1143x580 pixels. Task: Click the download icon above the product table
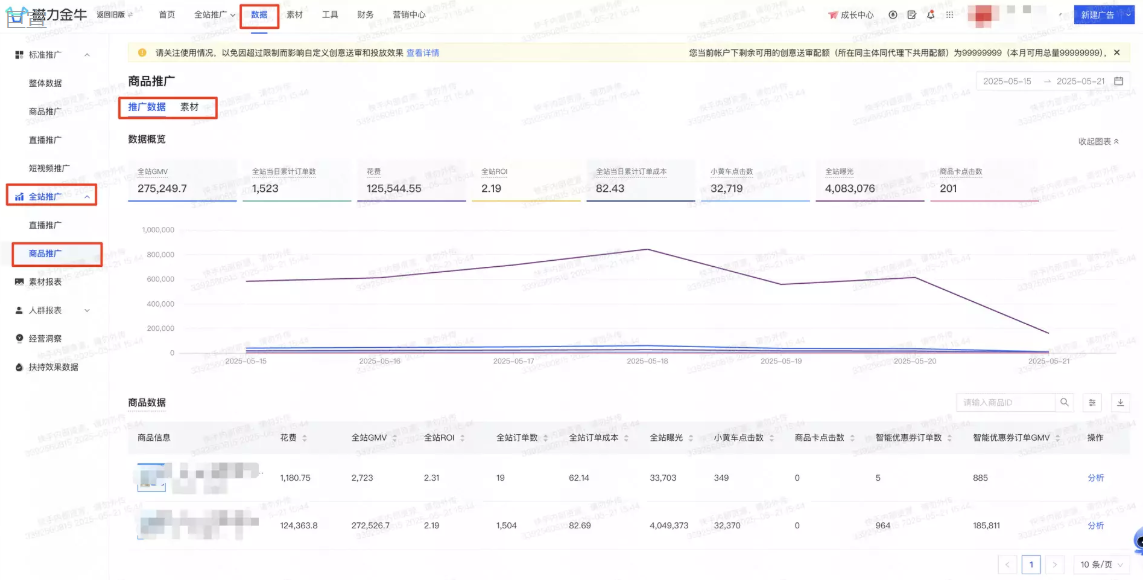1120,402
